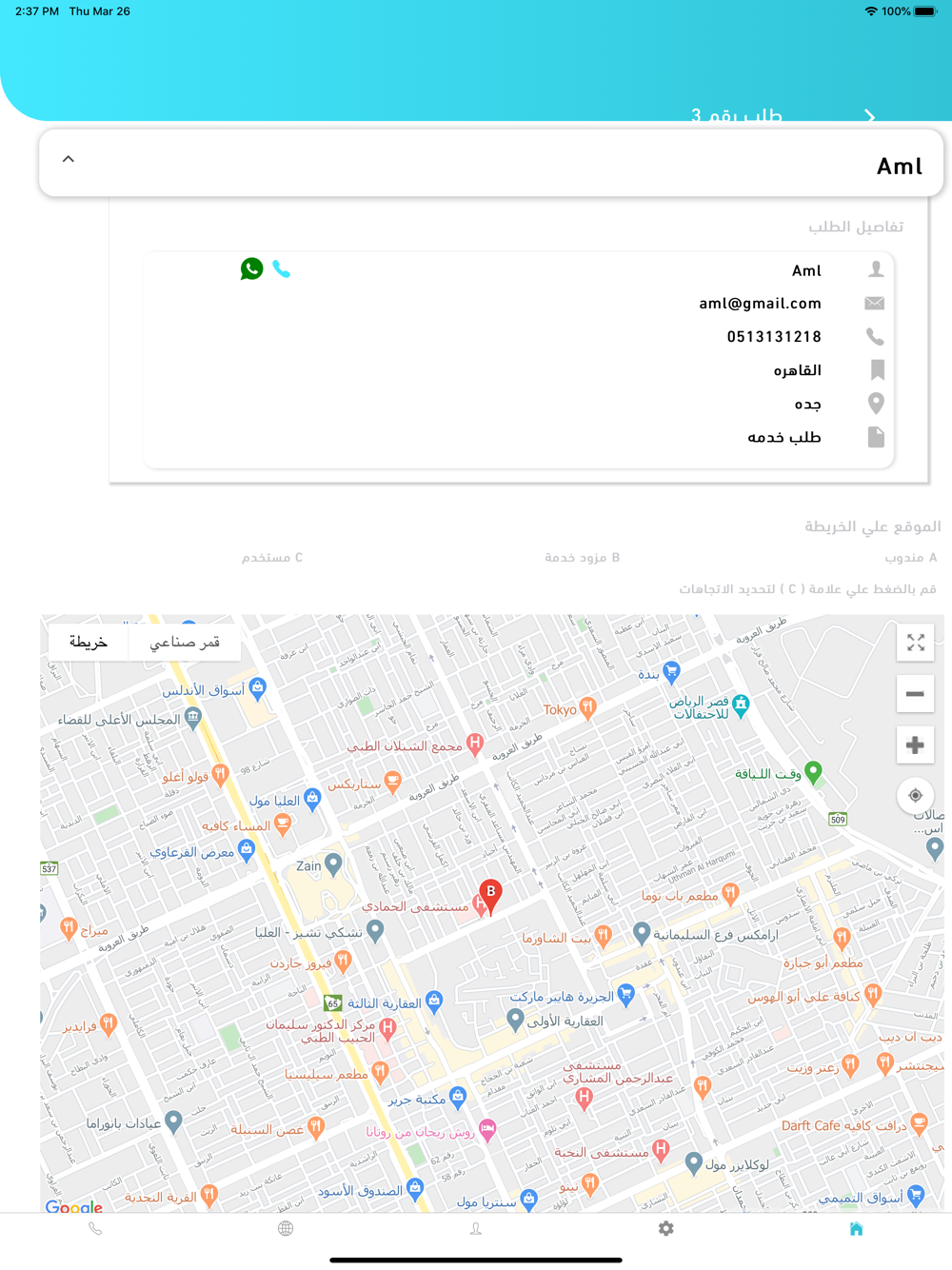Open settings gear in bottom bar
The image size is (952, 1270).
pyautogui.click(x=665, y=1229)
